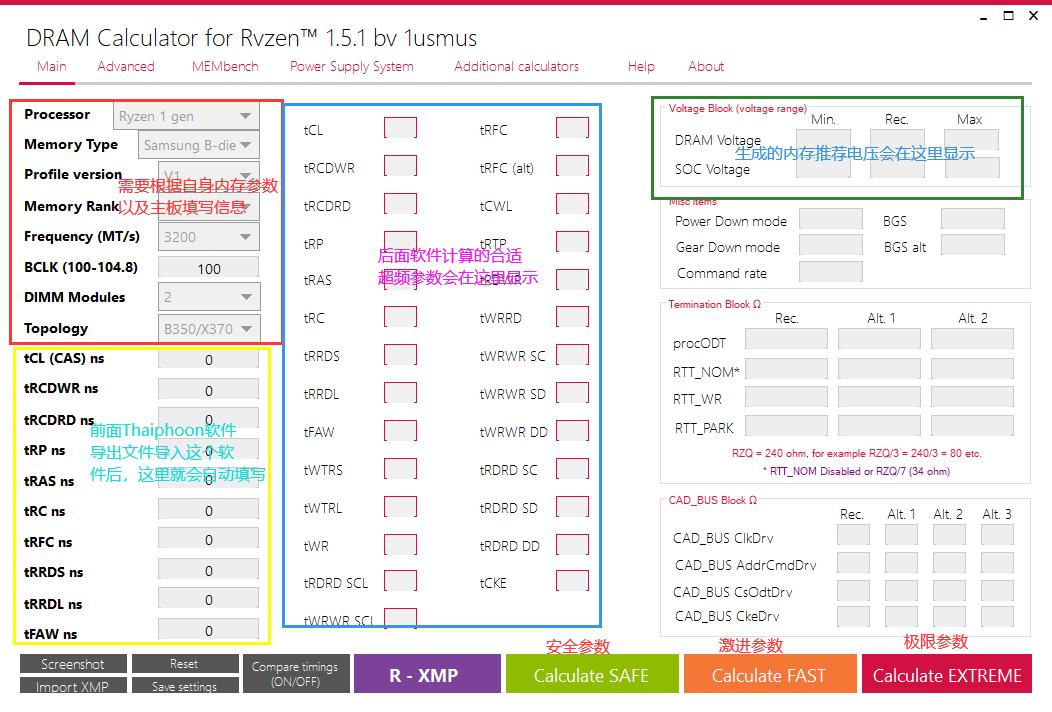The height and width of the screenshot is (712, 1052).
Task: Open the Processor dropdown showing Ryzen 1 gen
Action: coord(187,116)
